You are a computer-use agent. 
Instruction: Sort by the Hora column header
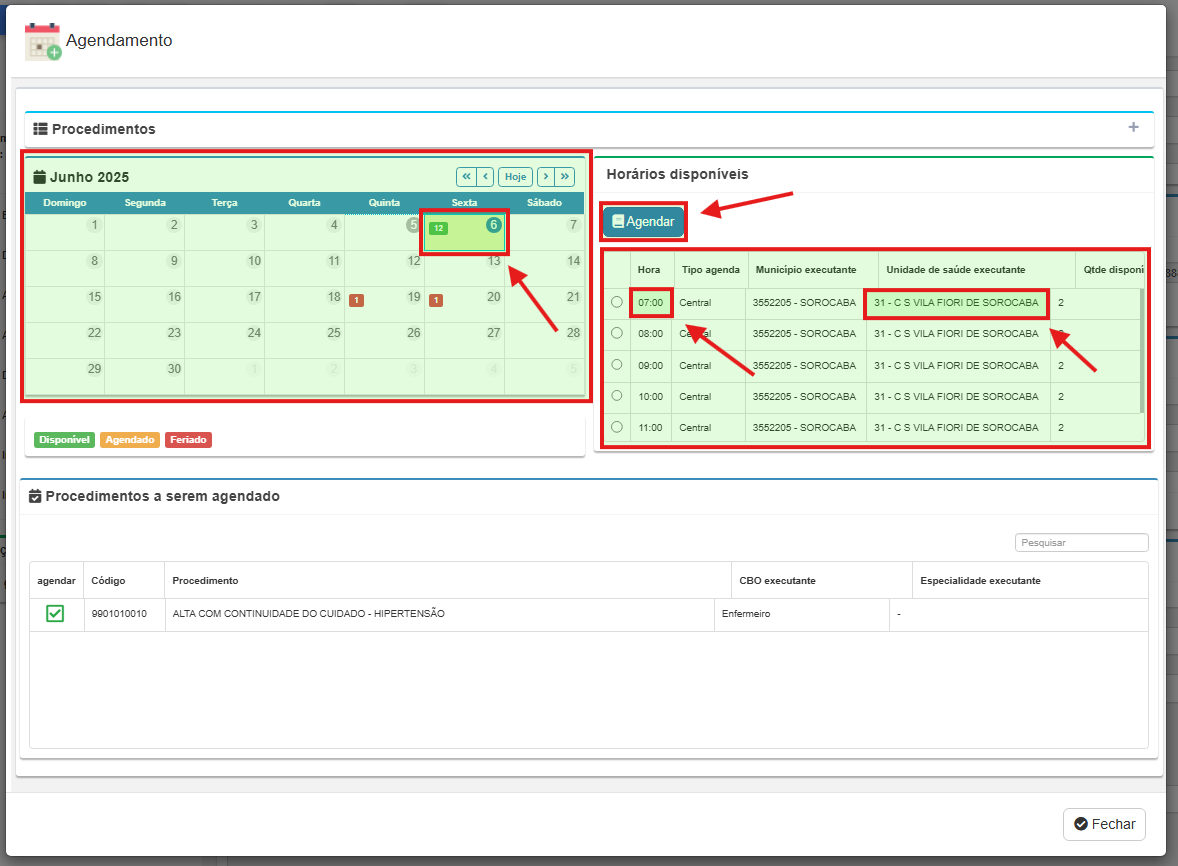point(649,270)
